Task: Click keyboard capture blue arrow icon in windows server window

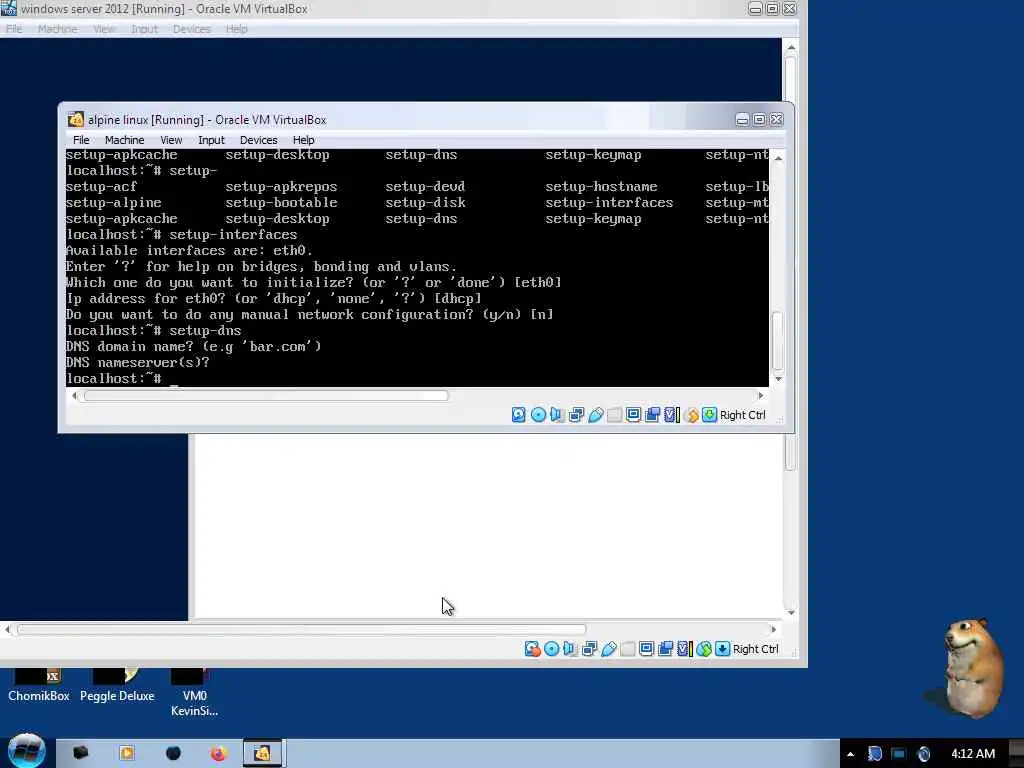Action: pos(722,648)
